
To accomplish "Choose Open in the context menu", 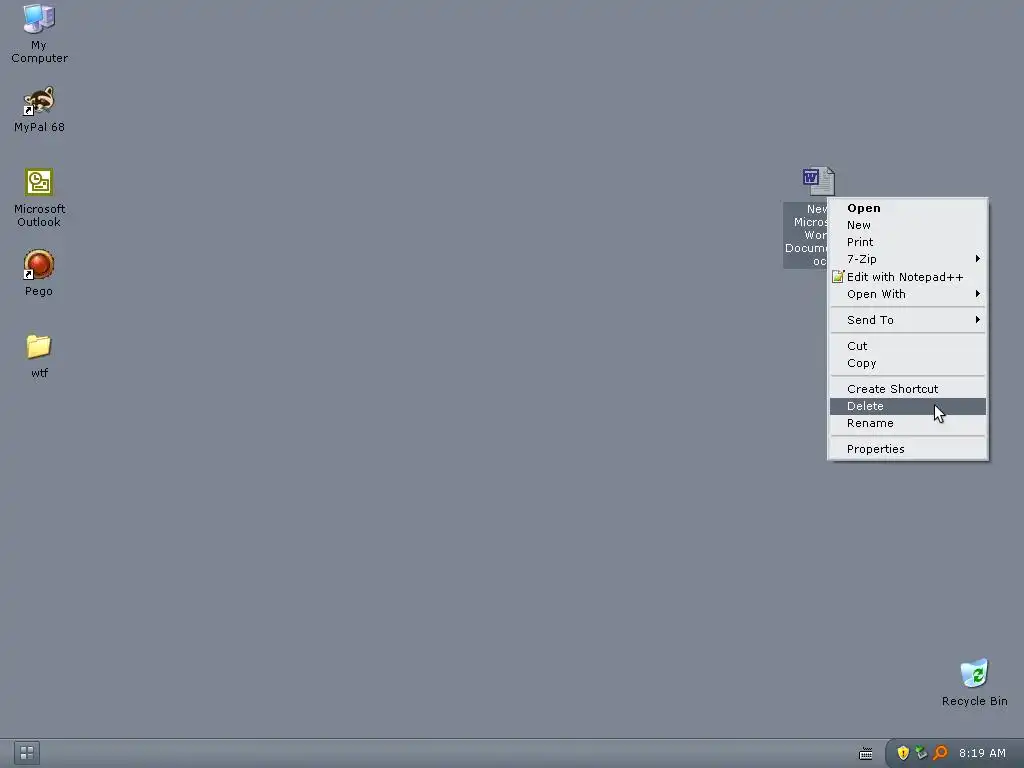I will coord(908,208).
